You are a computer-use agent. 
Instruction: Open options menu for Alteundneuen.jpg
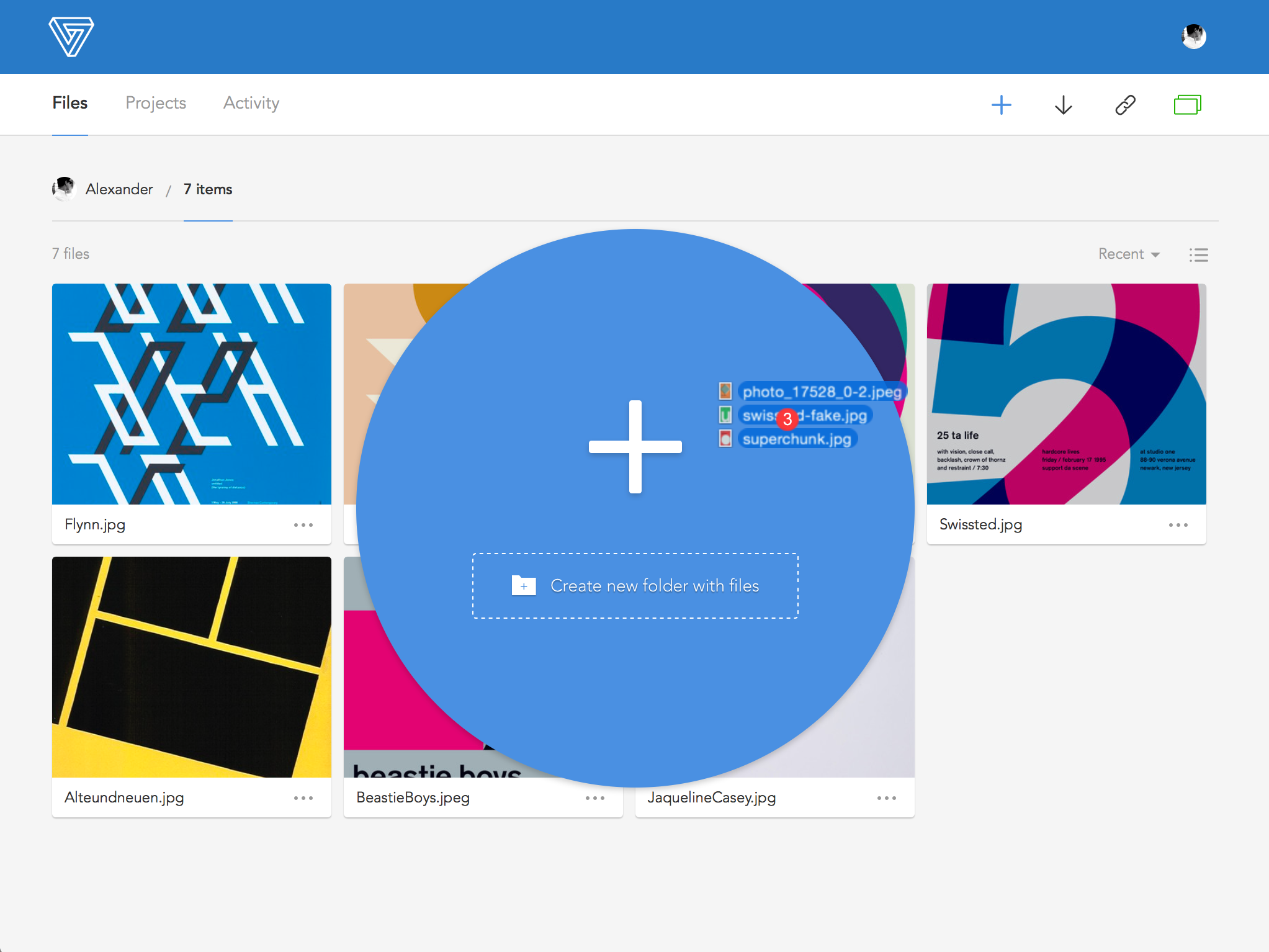point(303,798)
